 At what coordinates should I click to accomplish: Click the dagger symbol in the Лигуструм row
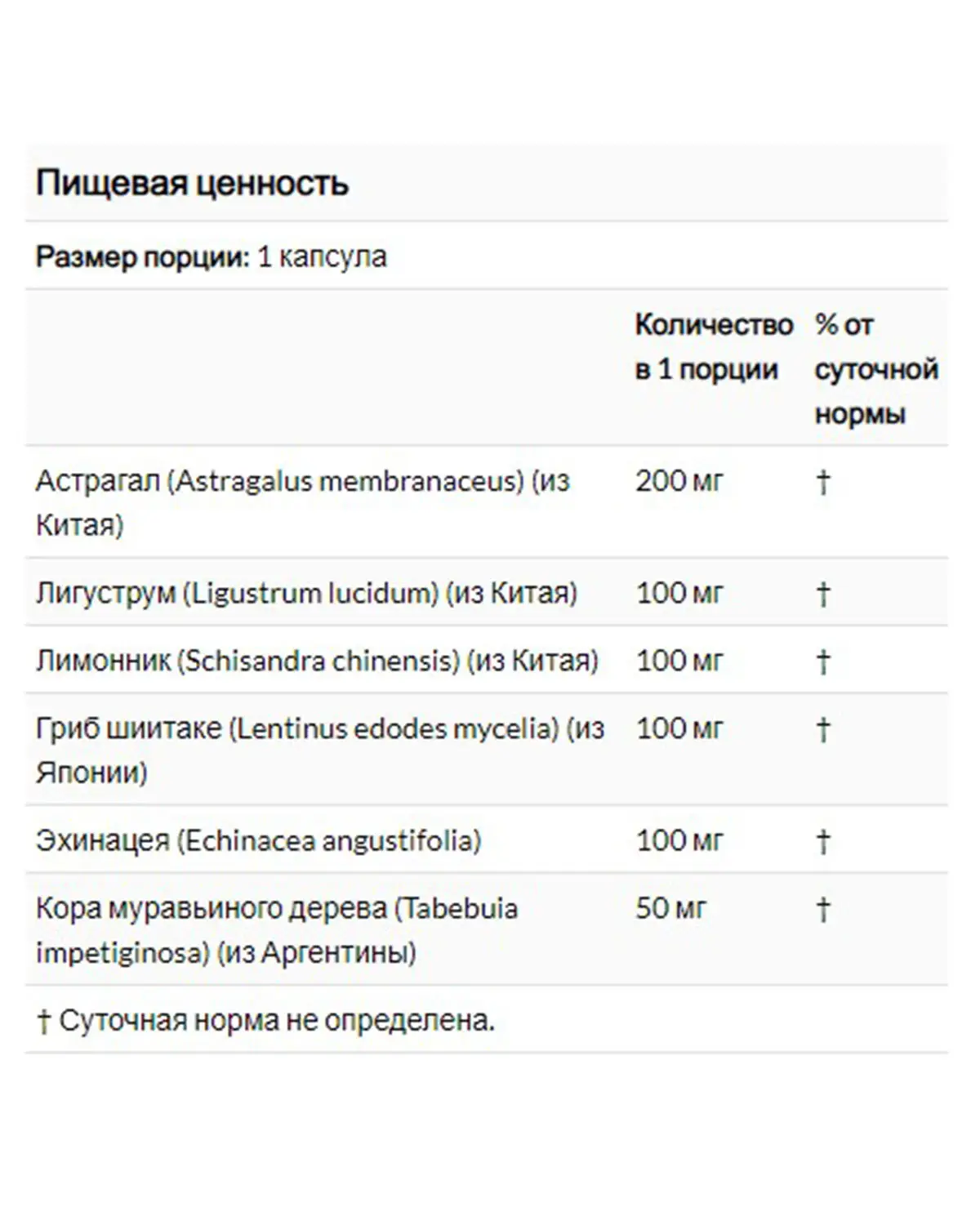tap(823, 594)
